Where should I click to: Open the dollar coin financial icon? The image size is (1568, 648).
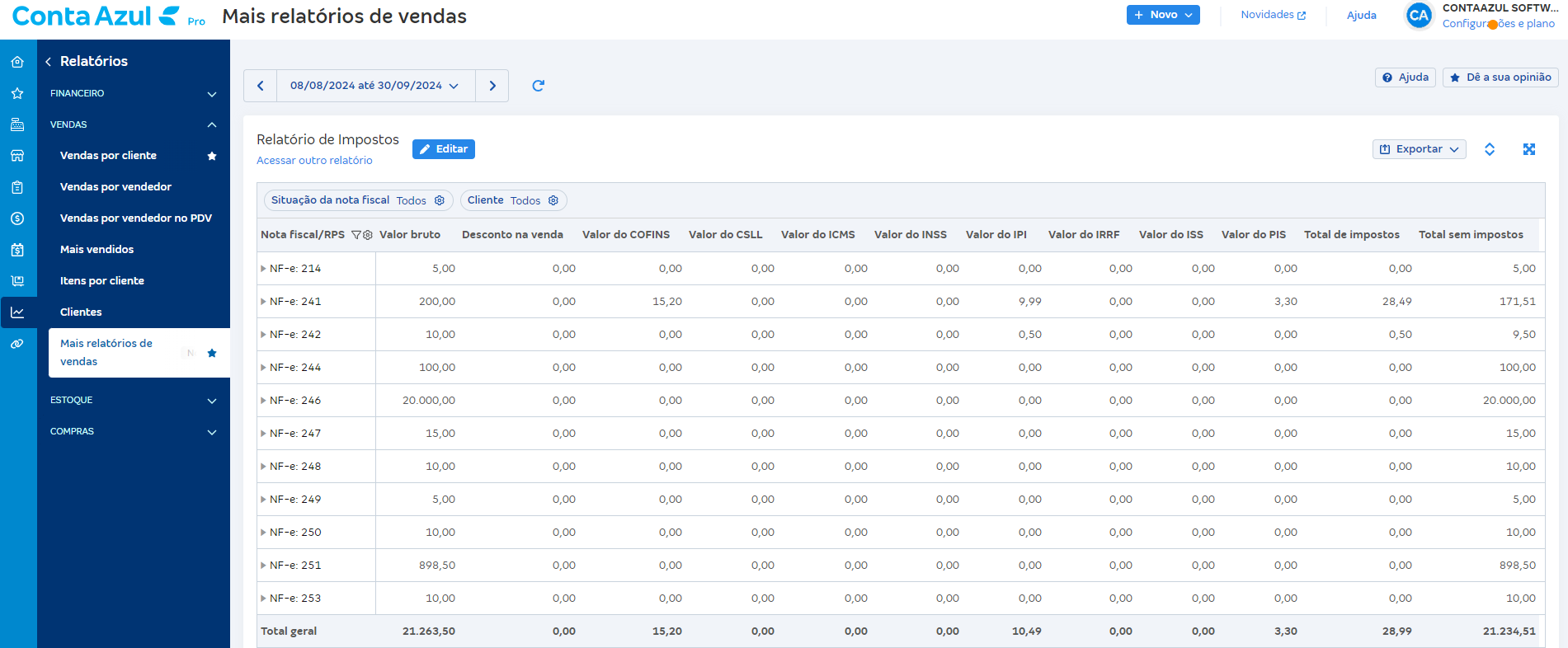pos(17,218)
